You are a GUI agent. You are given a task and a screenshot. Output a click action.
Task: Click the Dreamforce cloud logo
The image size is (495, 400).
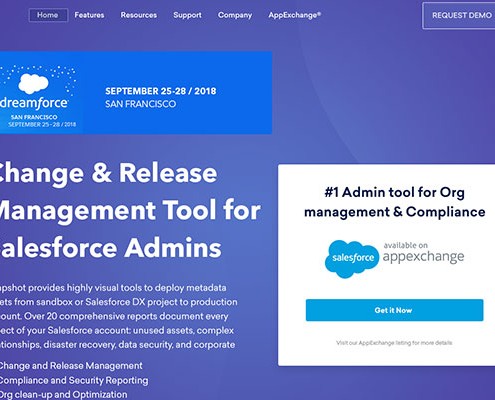tap(33, 83)
